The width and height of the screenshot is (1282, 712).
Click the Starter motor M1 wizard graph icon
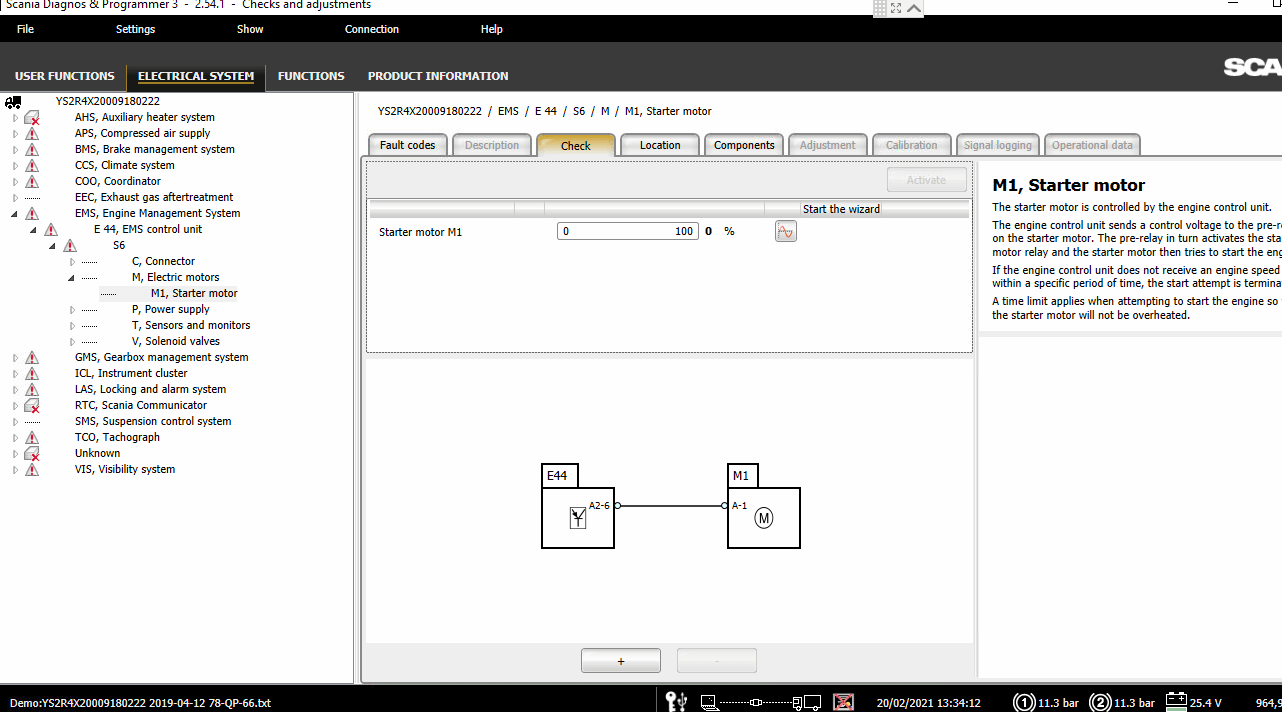click(x=786, y=232)
